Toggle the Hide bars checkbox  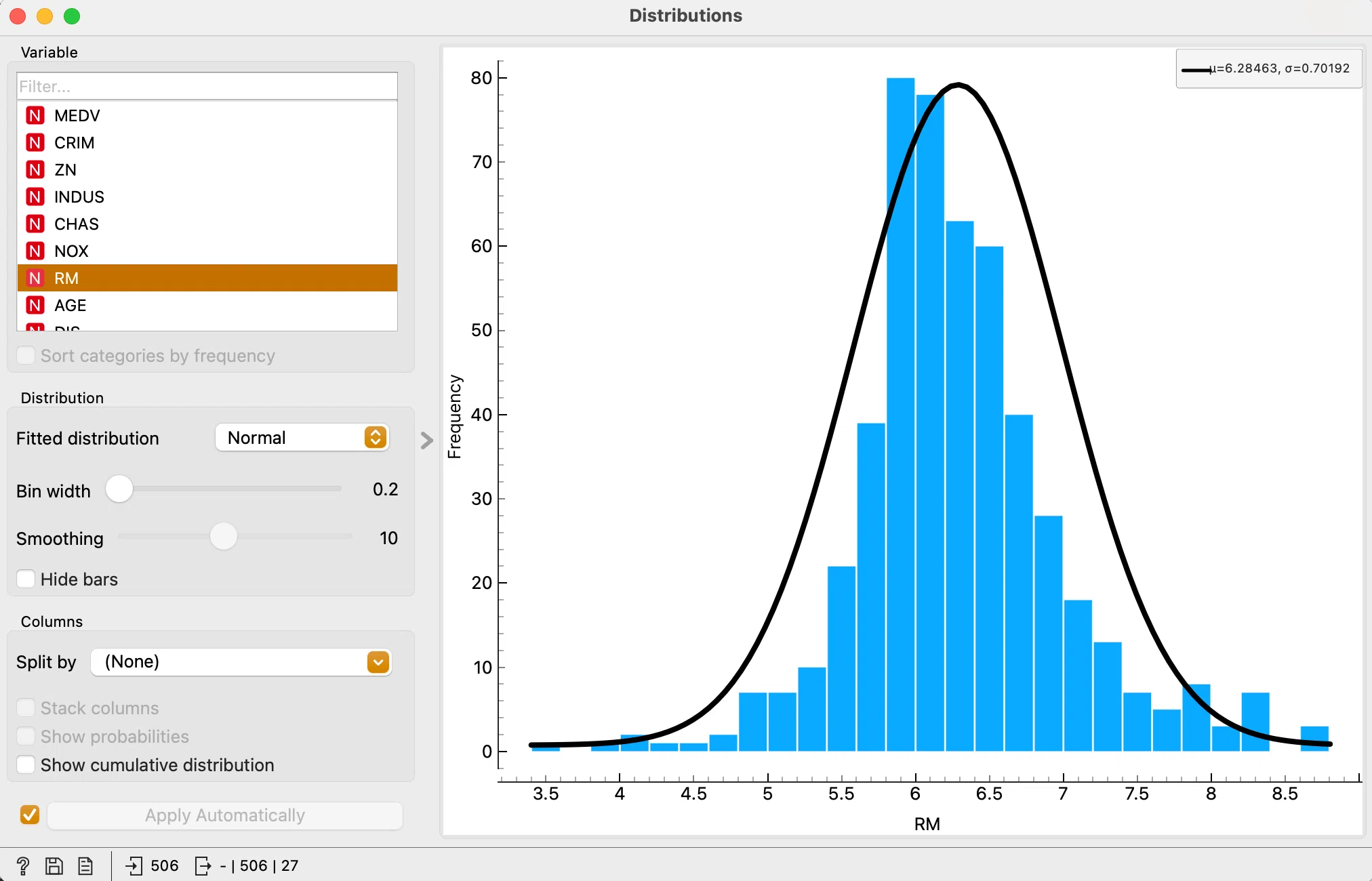point(26,579)
